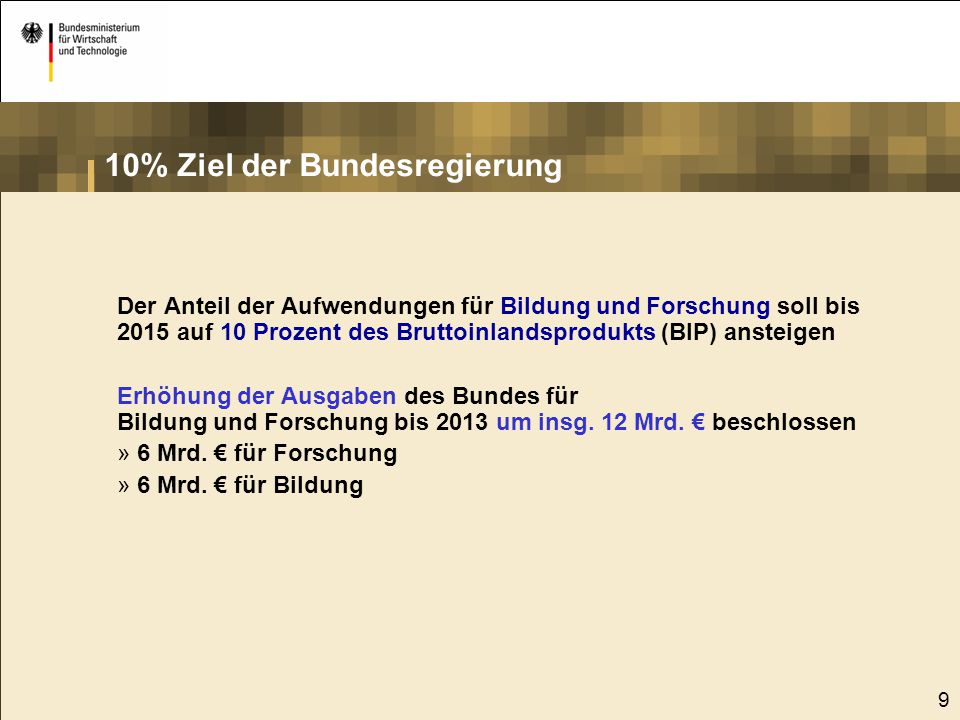This screenshot has height=720, width=960.
Task: Click bullet '6 Mrd. € für Forschung'
Action: [257, 454]
